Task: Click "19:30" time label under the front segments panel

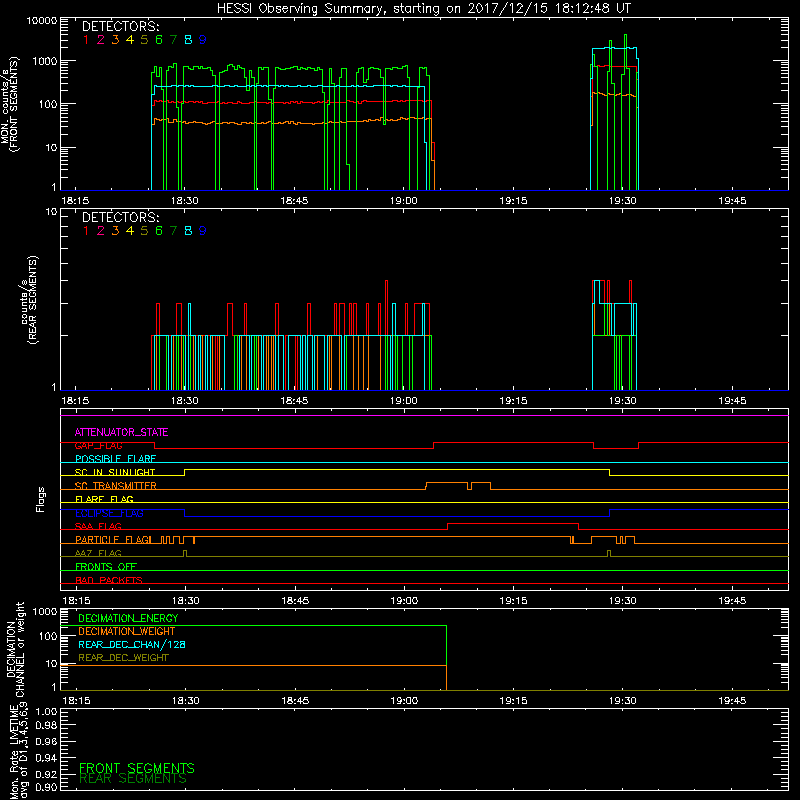Action: point(622,201)
